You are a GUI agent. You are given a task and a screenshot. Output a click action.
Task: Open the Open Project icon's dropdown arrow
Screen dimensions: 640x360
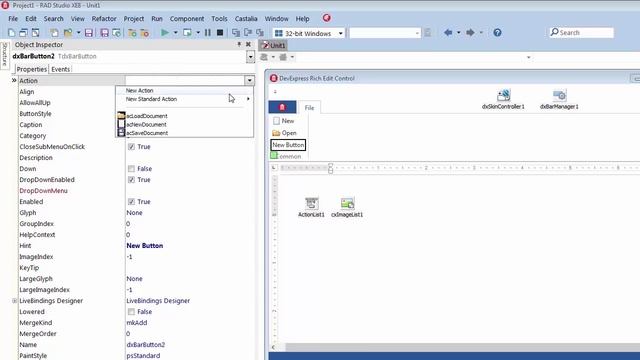tap(78, 33)
